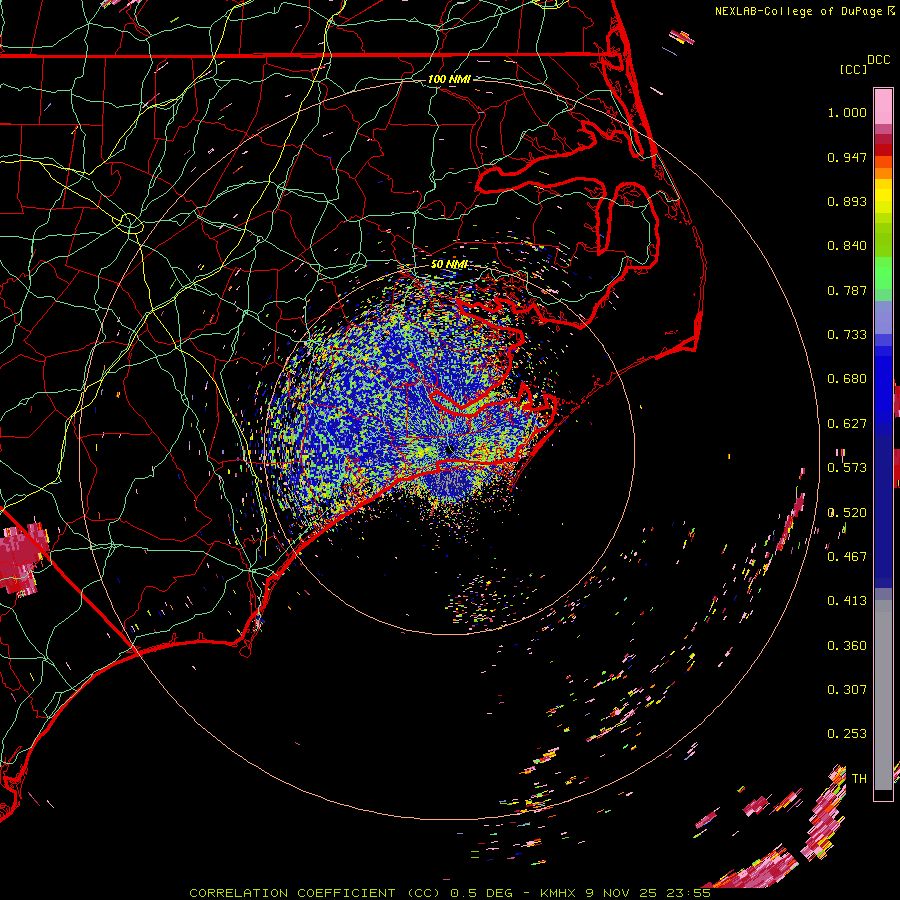
Task: Click the CORRELATION COEFFICIENT (CC) caption text
Action: pyautogui.click(x=315, y=893)
